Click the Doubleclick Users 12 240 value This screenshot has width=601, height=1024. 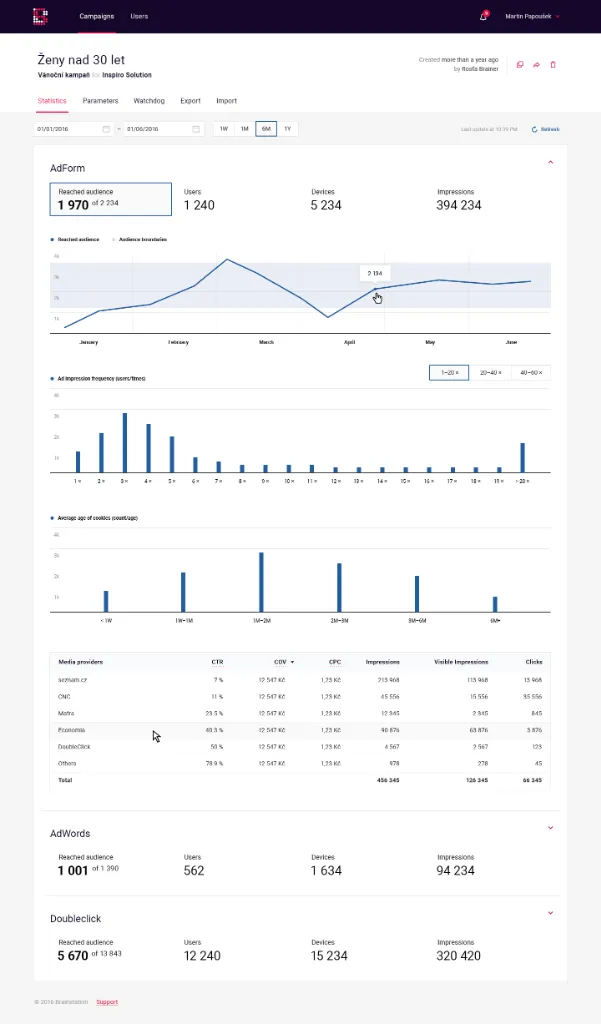pos(202,956)
